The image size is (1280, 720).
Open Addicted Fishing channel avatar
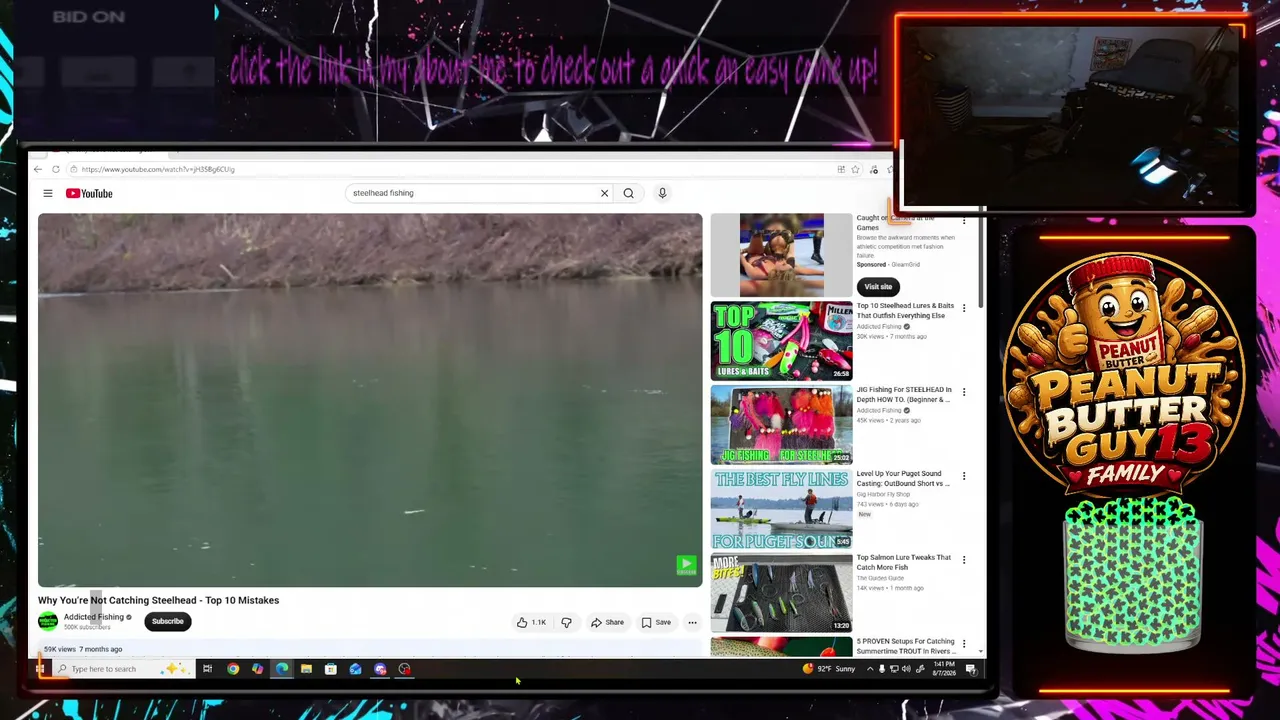pyautogui.click(x=48, y=621)
